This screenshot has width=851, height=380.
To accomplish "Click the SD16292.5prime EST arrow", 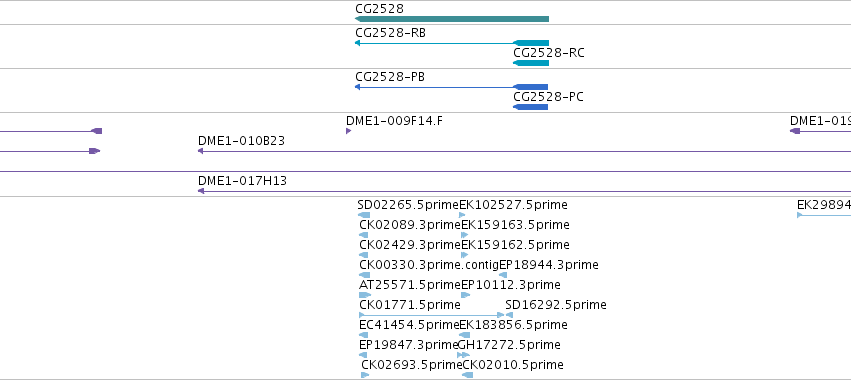I will click(509, 315).
